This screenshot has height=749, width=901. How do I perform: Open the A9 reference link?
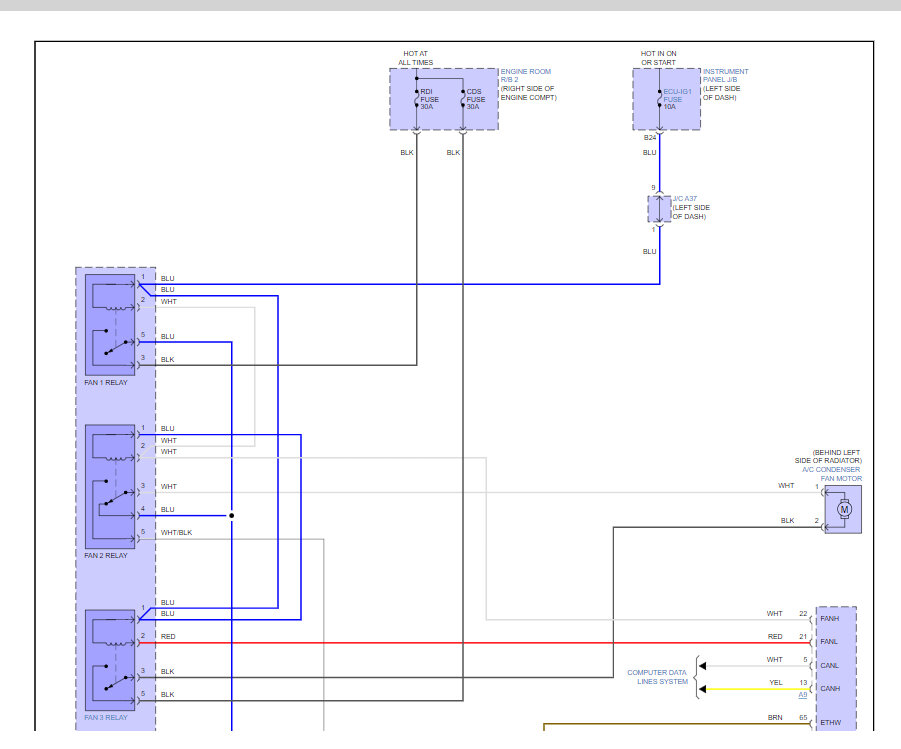point(802,694)
